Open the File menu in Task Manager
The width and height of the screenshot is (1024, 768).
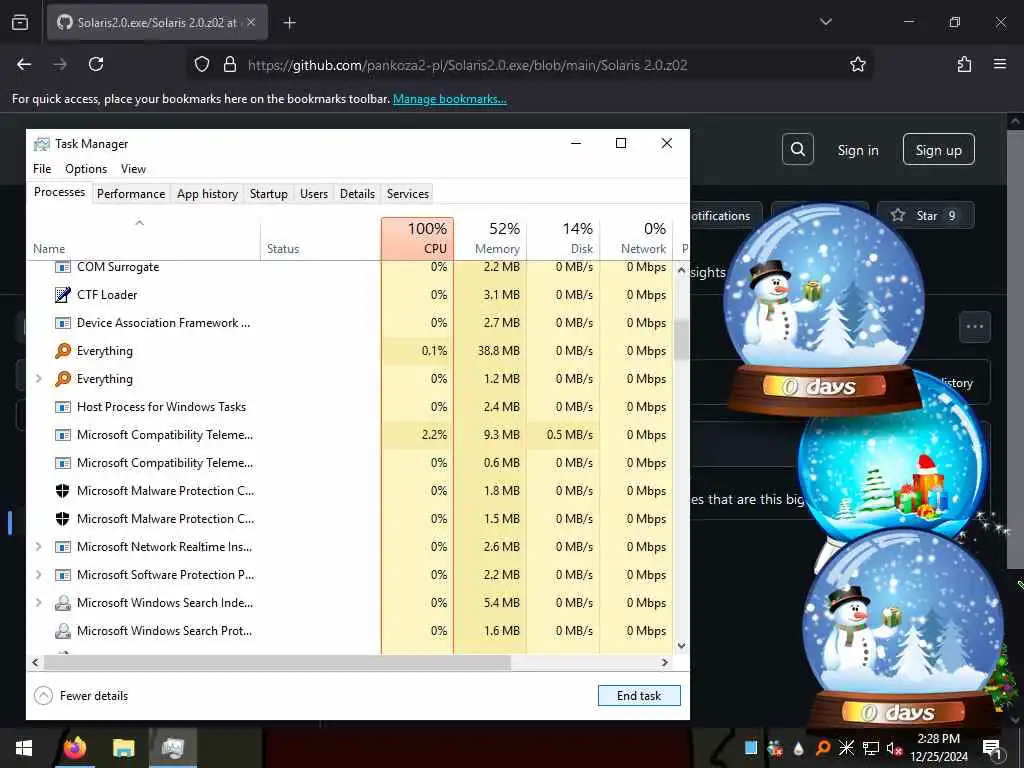(42, 168)
